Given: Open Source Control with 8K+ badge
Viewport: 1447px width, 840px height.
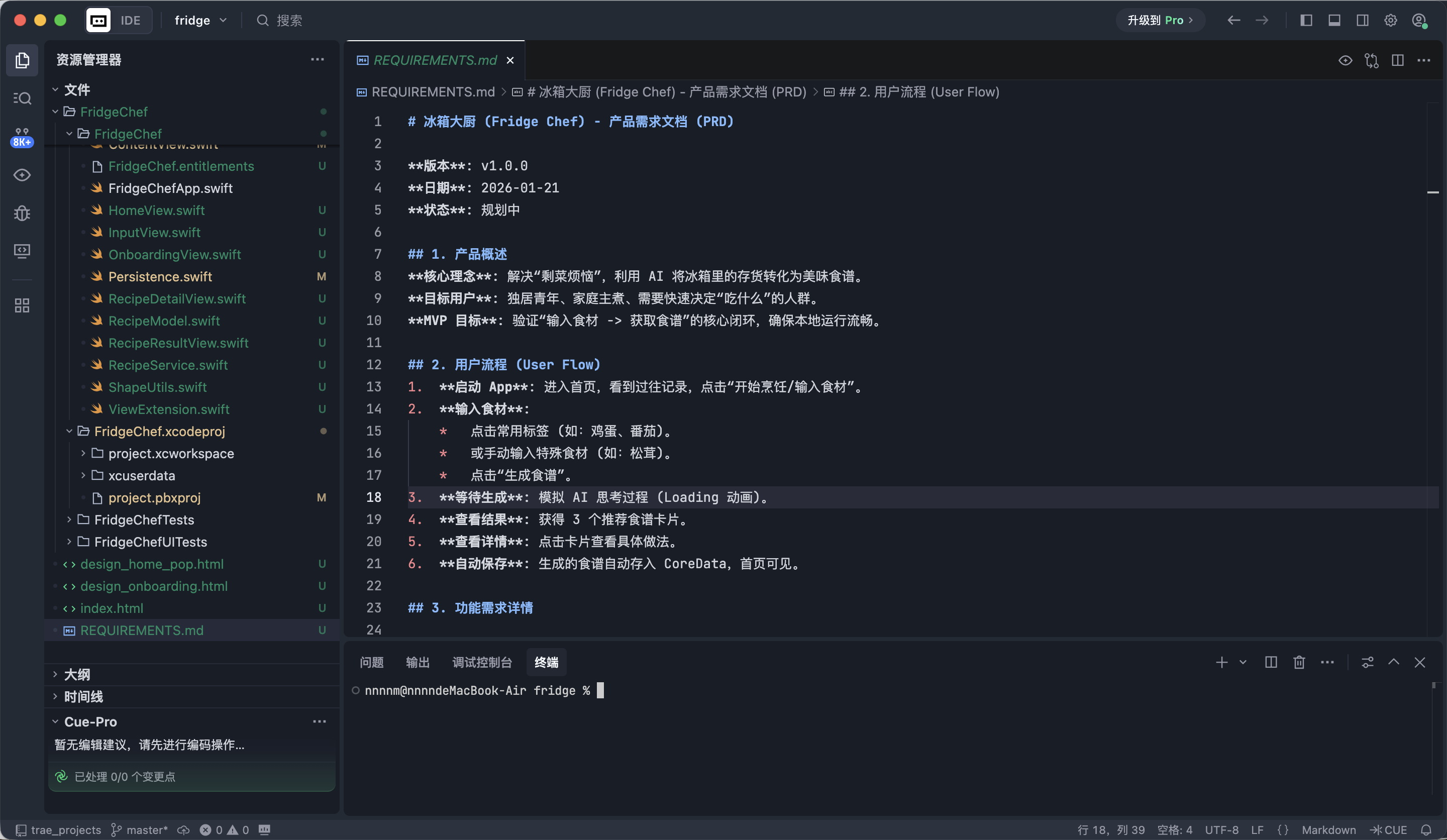Looking at the screenshot, I should pos(22,137).
